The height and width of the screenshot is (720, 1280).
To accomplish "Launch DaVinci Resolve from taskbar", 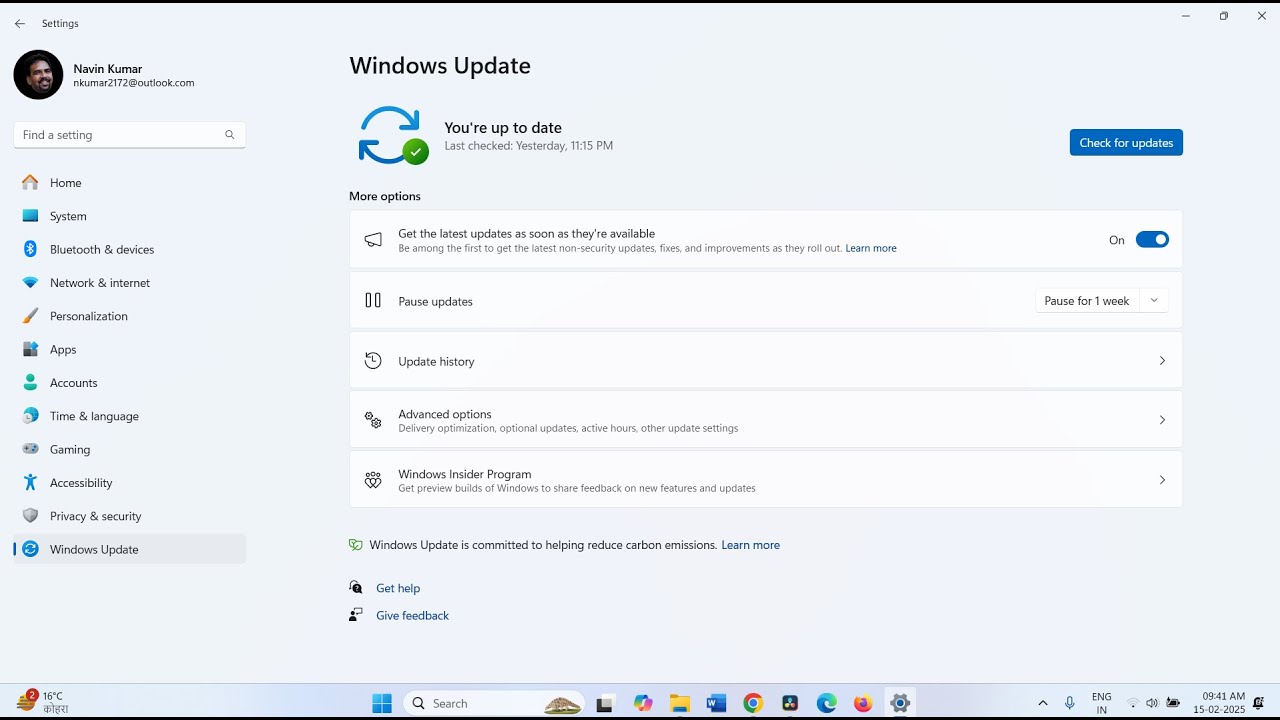I will [x=790, y=703].
